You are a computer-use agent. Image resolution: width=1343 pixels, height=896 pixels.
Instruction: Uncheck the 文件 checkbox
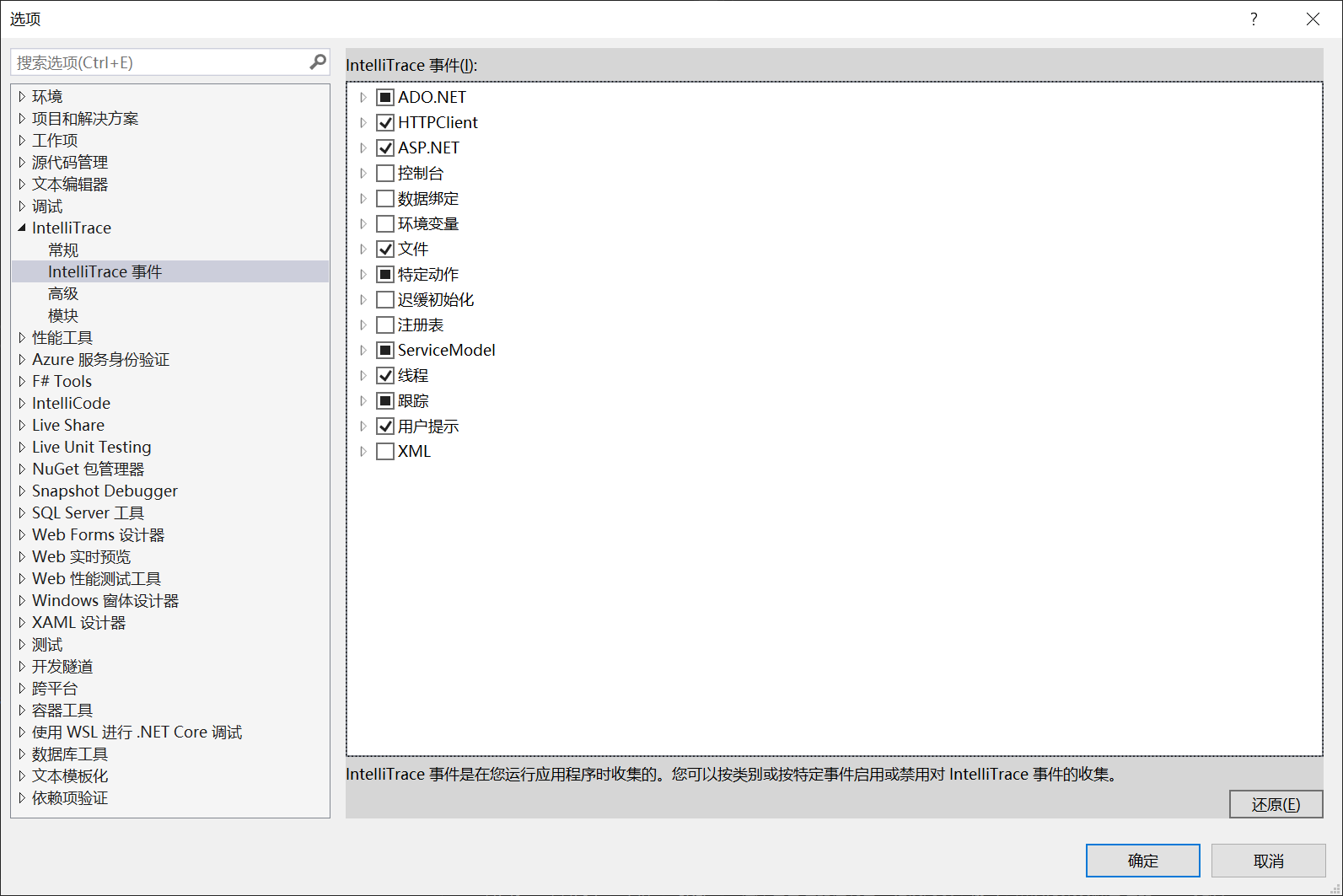(x=385, y=249)
